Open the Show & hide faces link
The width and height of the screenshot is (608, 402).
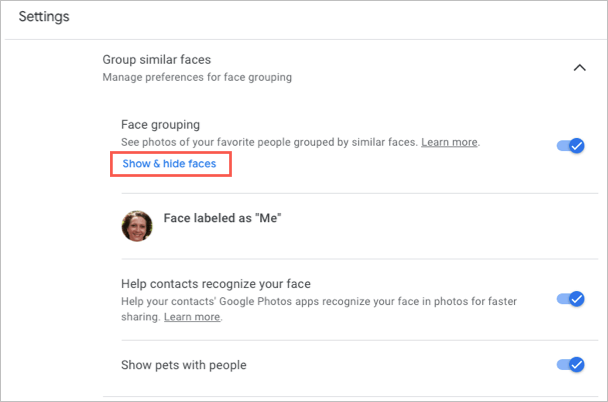(169, 163)
